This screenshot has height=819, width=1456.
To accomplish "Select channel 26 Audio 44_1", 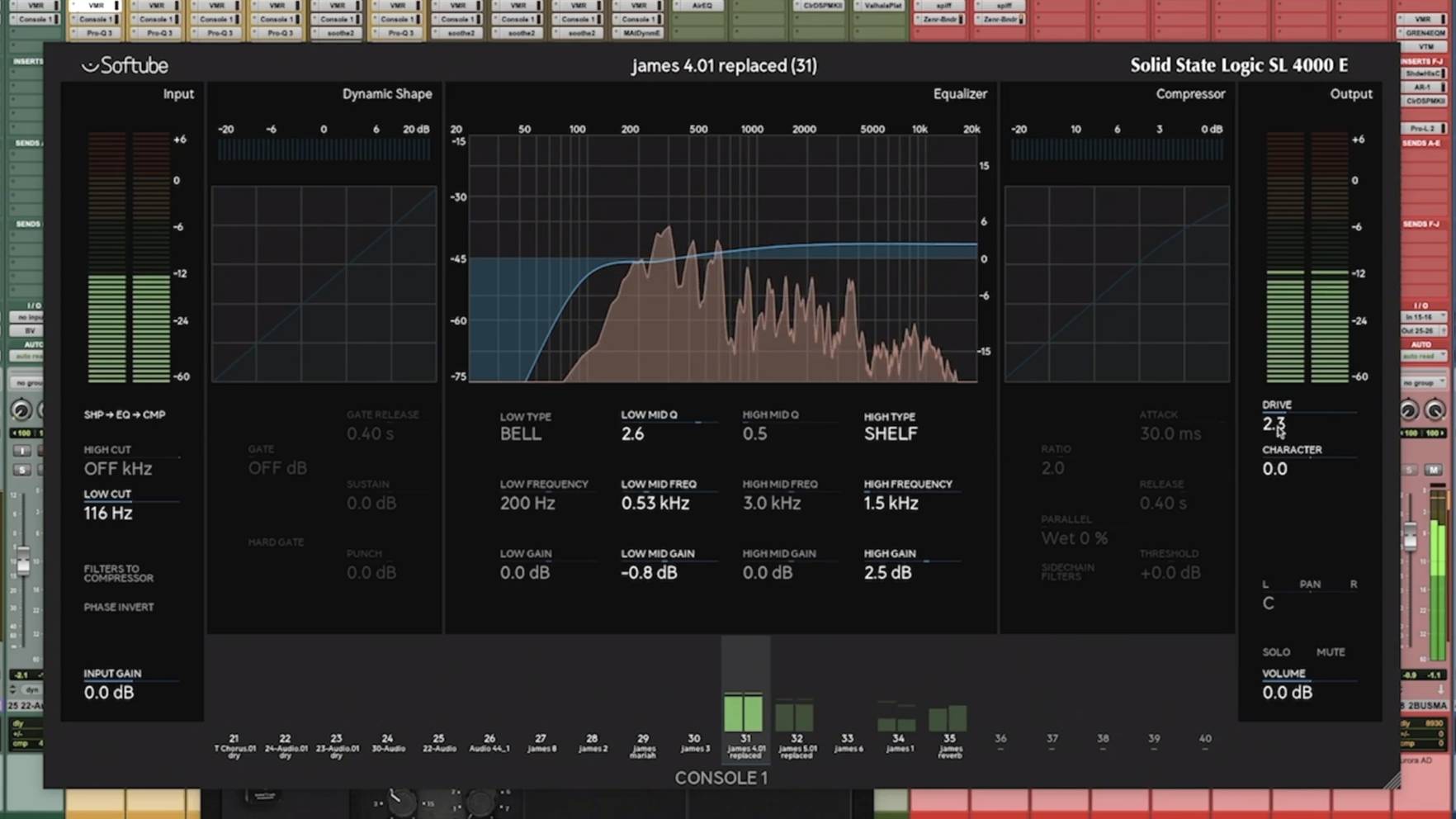I will [x=489, y=743].
